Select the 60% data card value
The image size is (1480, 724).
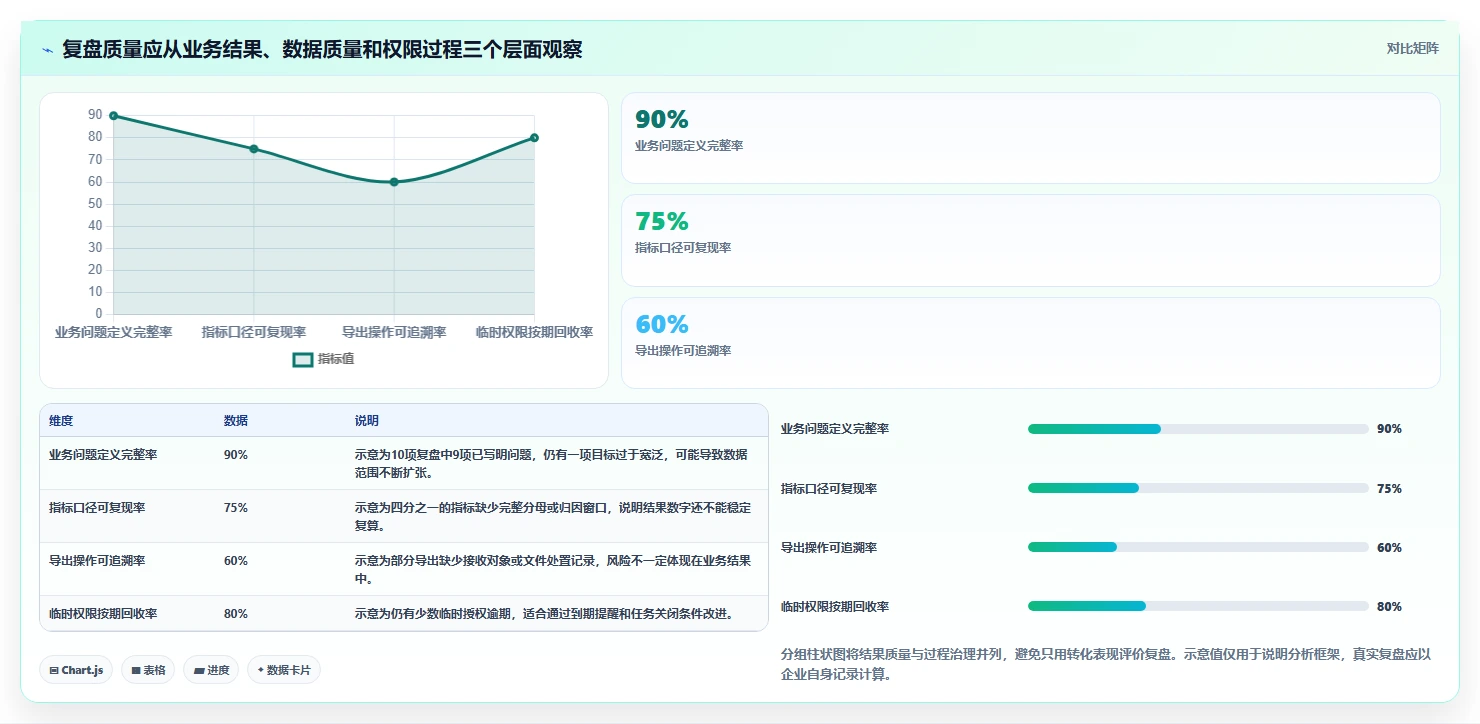click(x=662, y=325)
